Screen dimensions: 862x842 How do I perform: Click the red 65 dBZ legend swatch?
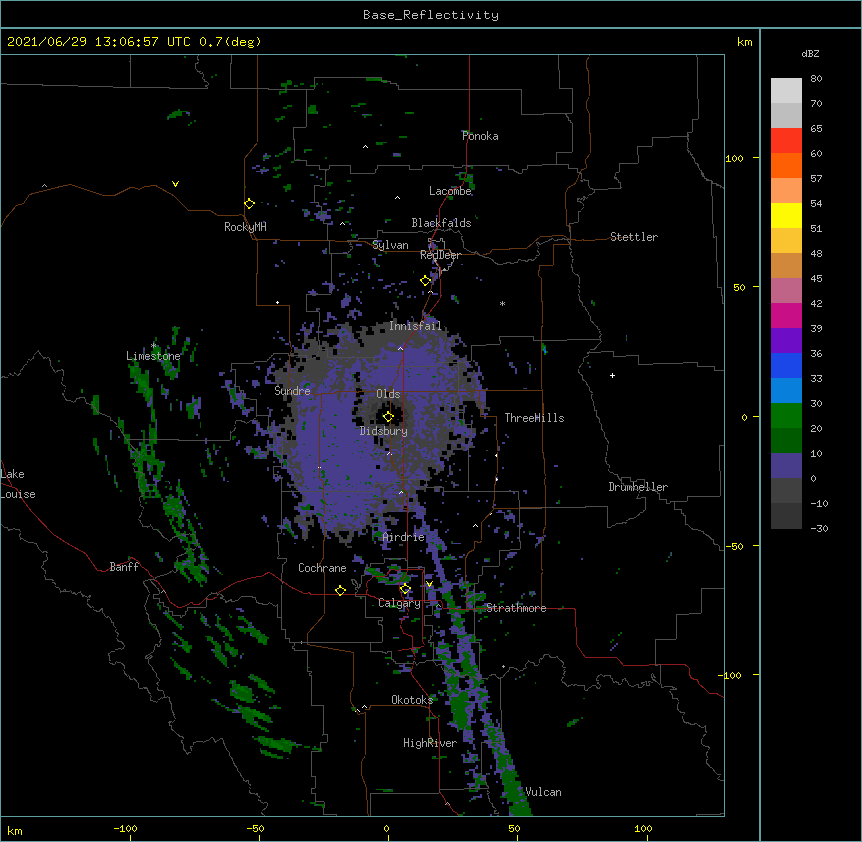tap(786, 140)
